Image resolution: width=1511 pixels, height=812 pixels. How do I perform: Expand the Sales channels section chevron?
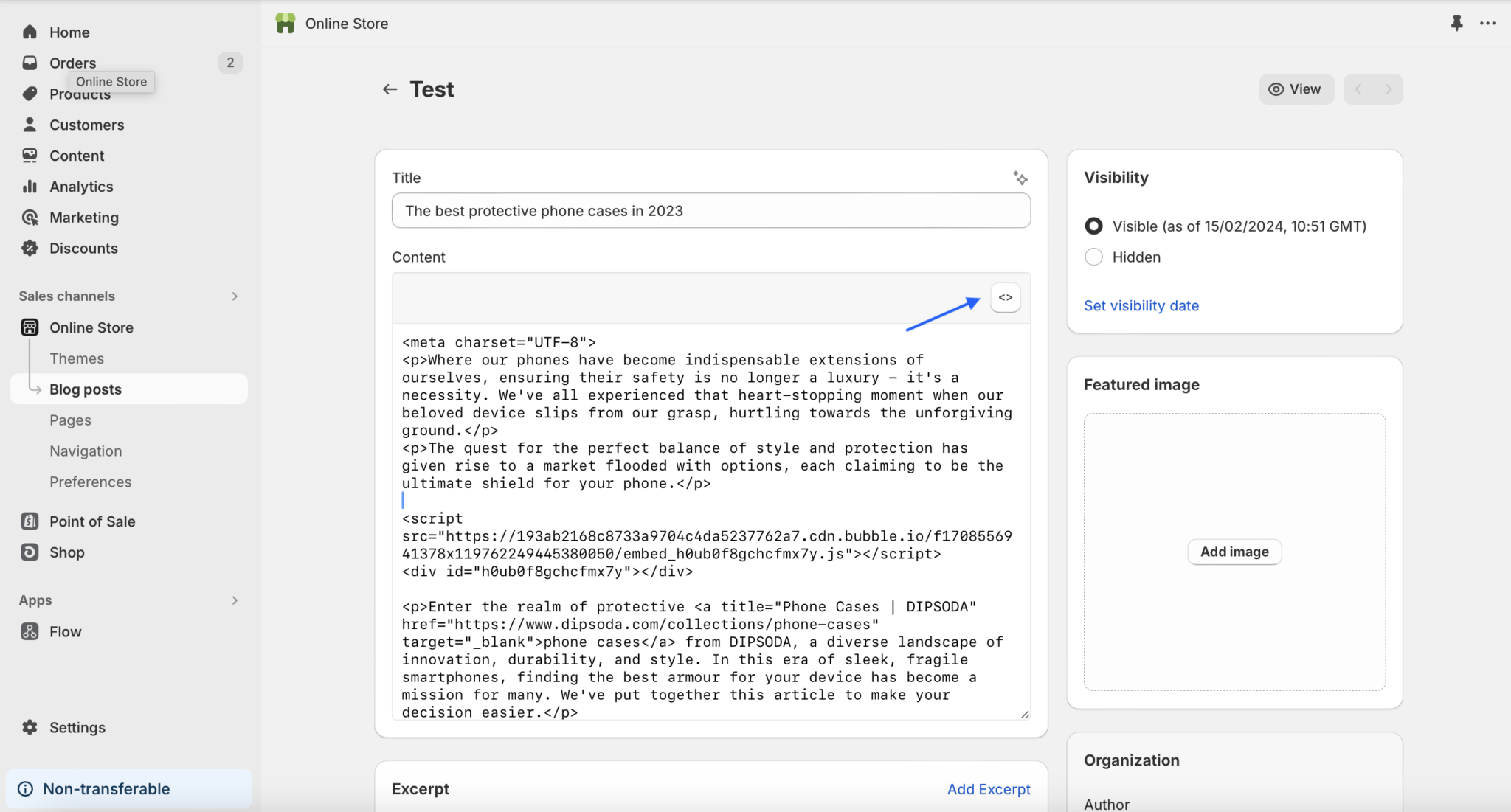coord(235,296)
